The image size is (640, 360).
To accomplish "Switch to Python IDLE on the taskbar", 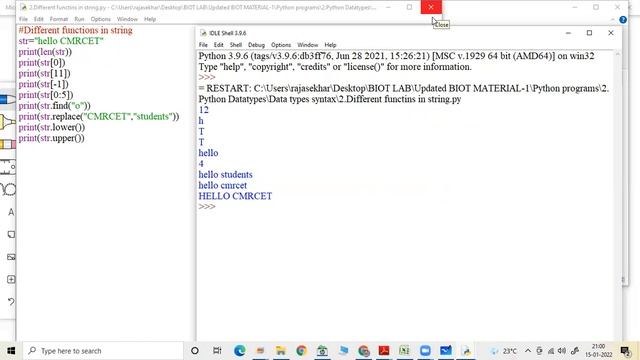I will 466,351.
